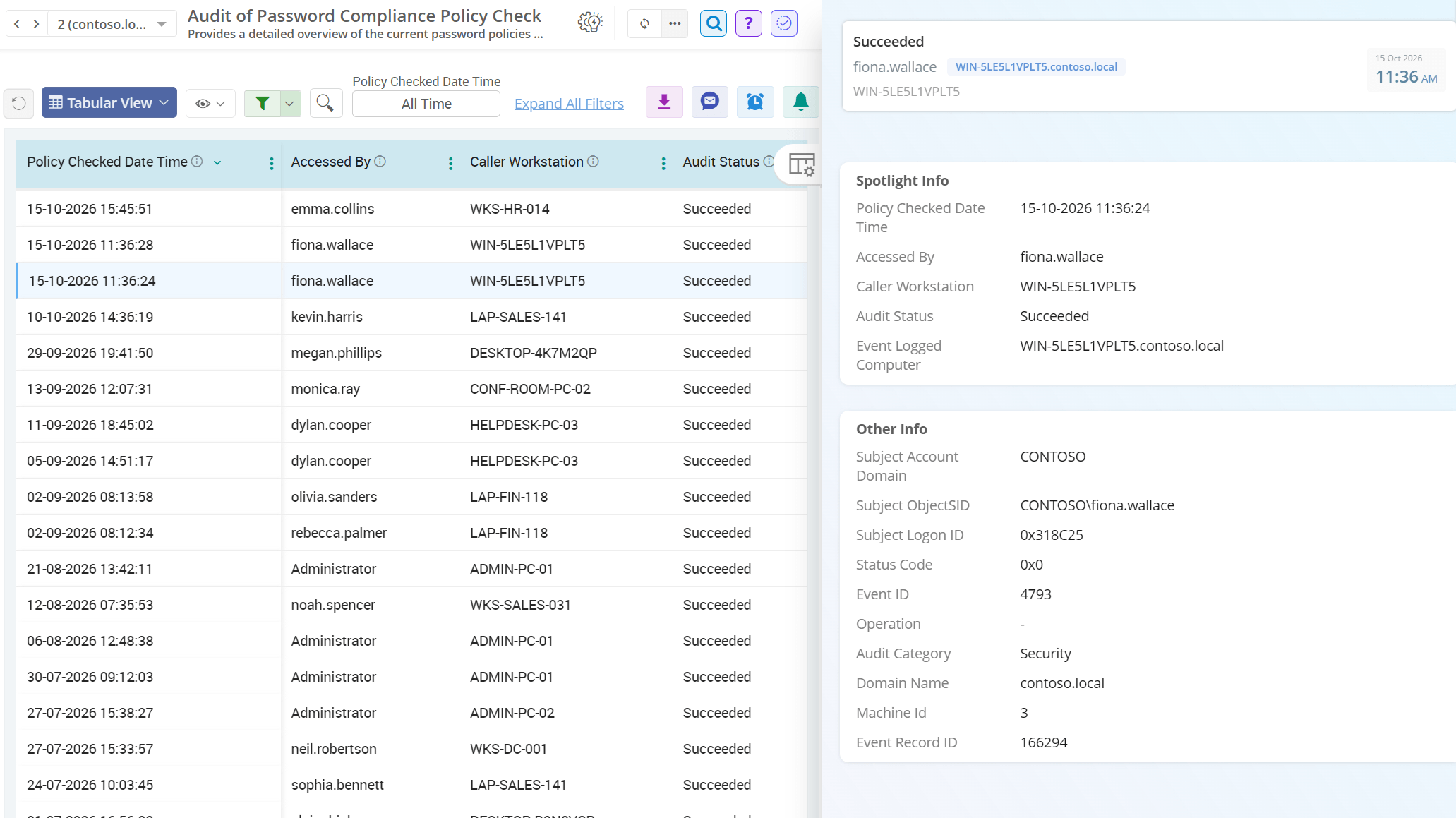Open the purple help question mark

pos(749,23)
